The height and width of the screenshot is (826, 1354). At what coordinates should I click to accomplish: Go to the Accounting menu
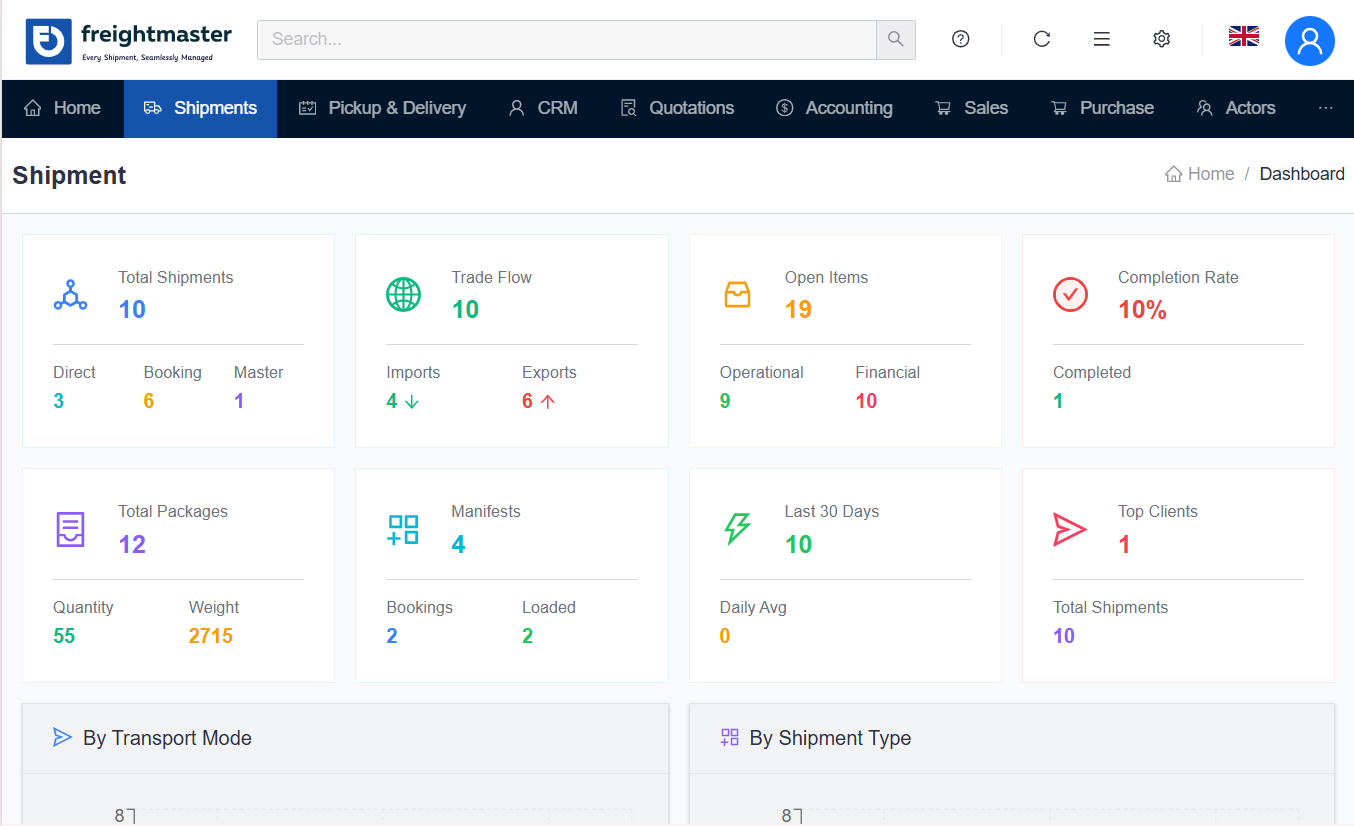tap(834, 108)
